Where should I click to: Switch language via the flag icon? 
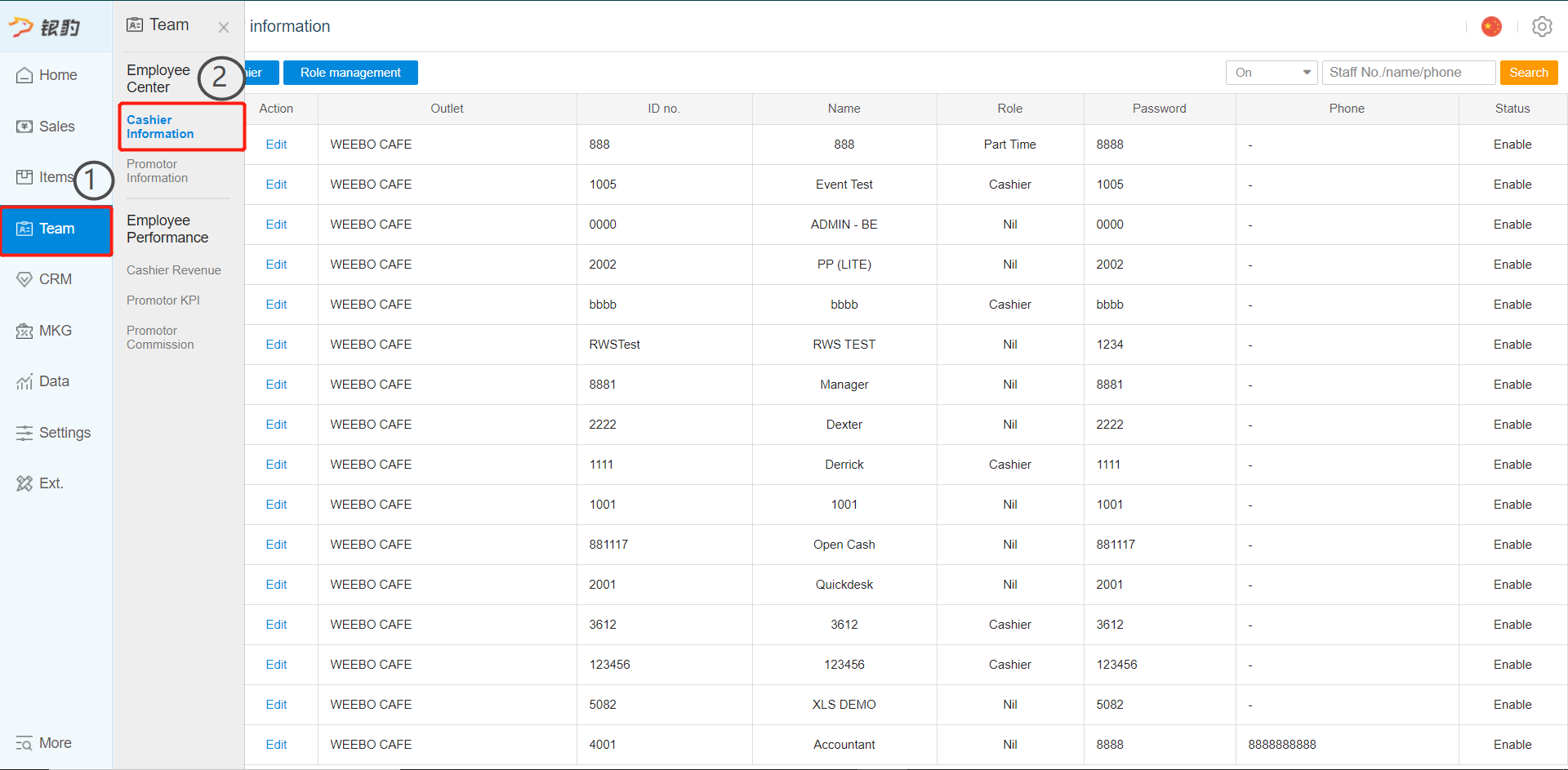pyautogui.click(x=1491, y=26)
